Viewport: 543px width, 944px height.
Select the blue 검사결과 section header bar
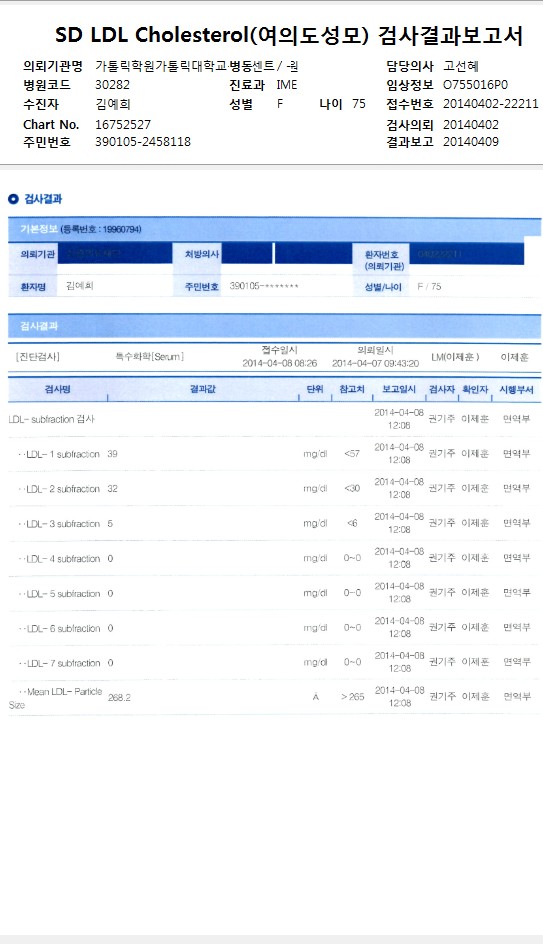[x=275, y=326]
